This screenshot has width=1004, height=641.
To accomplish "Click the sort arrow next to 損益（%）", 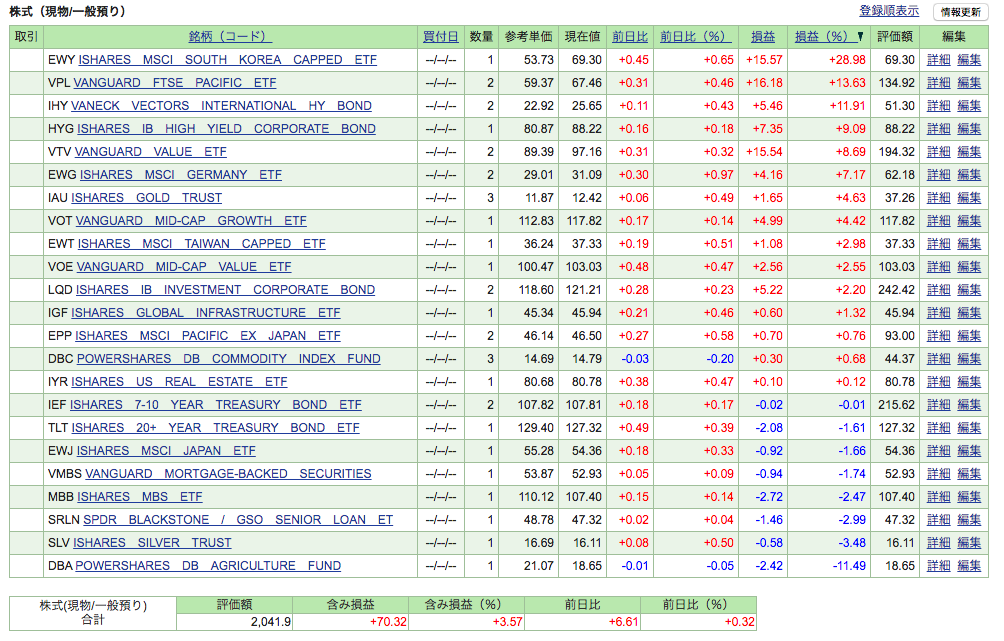I will point(860,37).
